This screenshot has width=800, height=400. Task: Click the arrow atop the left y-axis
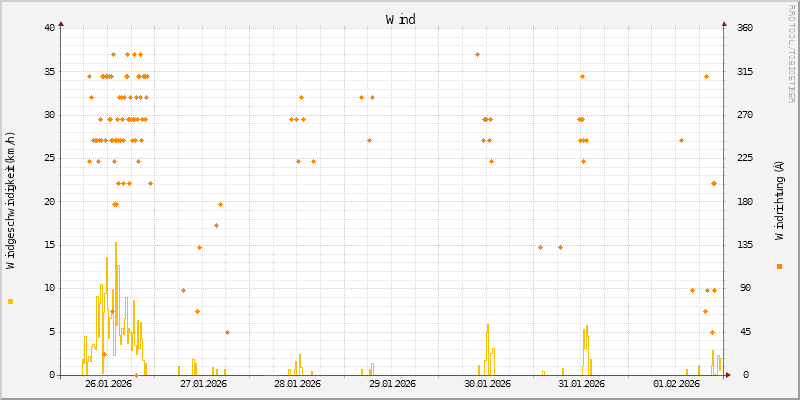point(61,22)
